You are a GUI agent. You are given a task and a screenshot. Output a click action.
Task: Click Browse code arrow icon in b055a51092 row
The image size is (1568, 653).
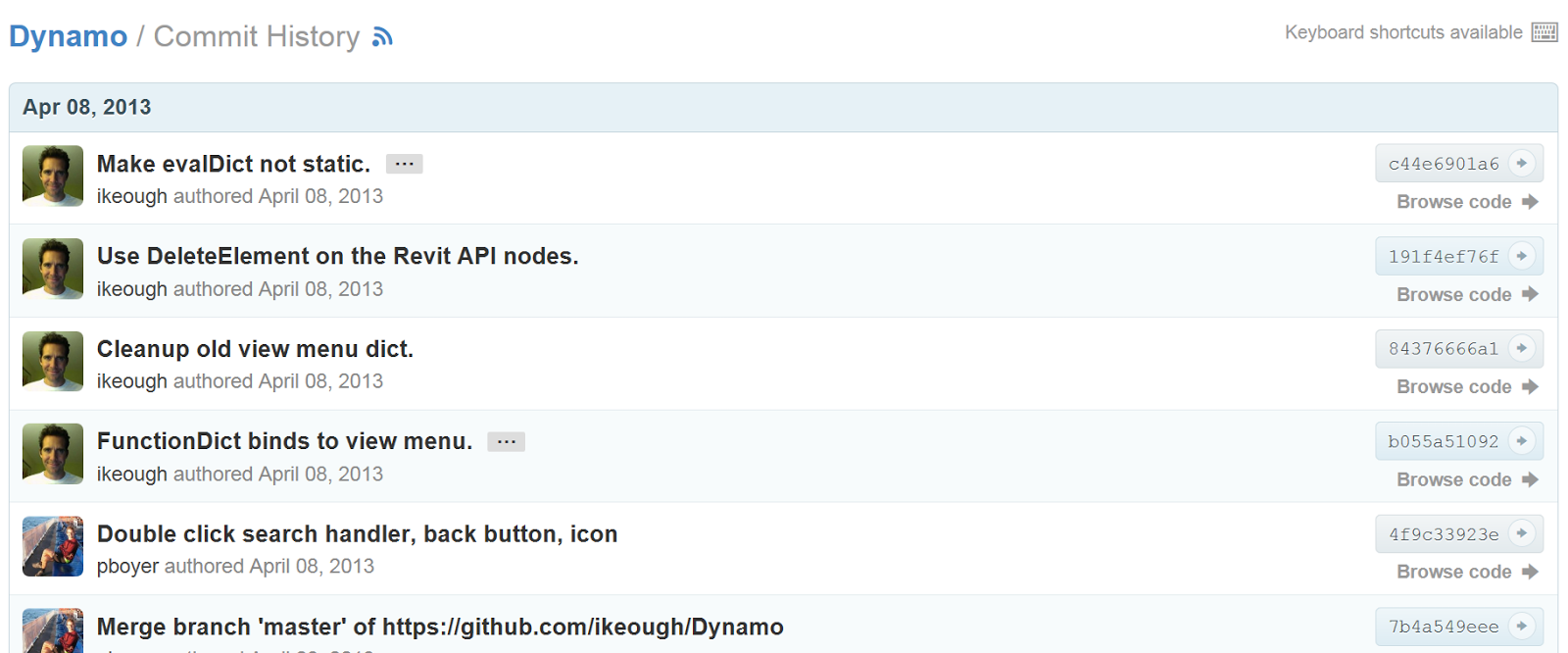1531,479
